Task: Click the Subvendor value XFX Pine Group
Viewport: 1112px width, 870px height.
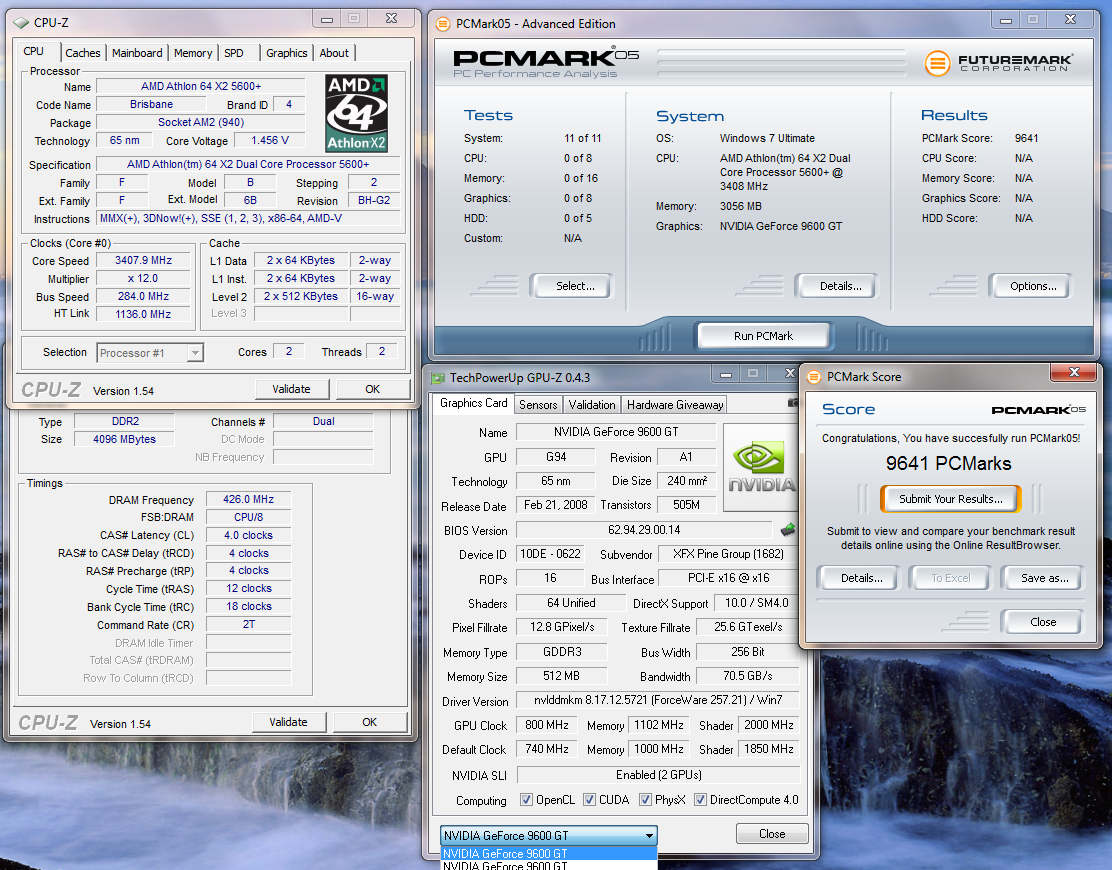Action: pyautogui.click(x=728, y=554)
